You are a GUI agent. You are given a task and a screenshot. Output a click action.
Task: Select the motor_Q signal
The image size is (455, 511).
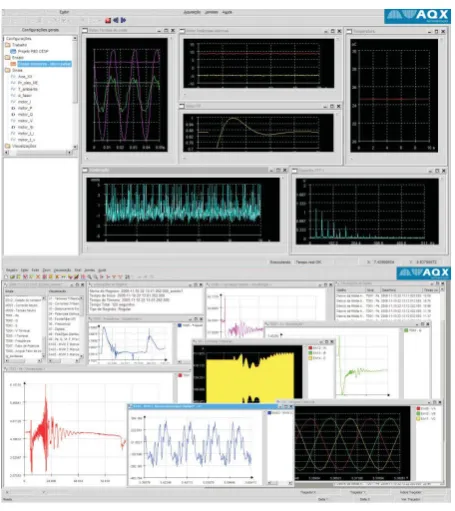coord(25,114)
